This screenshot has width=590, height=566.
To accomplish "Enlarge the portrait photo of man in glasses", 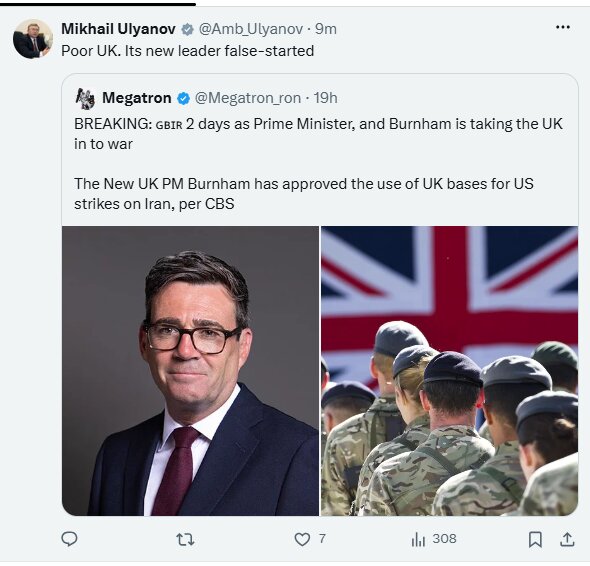I will [190, 371].
